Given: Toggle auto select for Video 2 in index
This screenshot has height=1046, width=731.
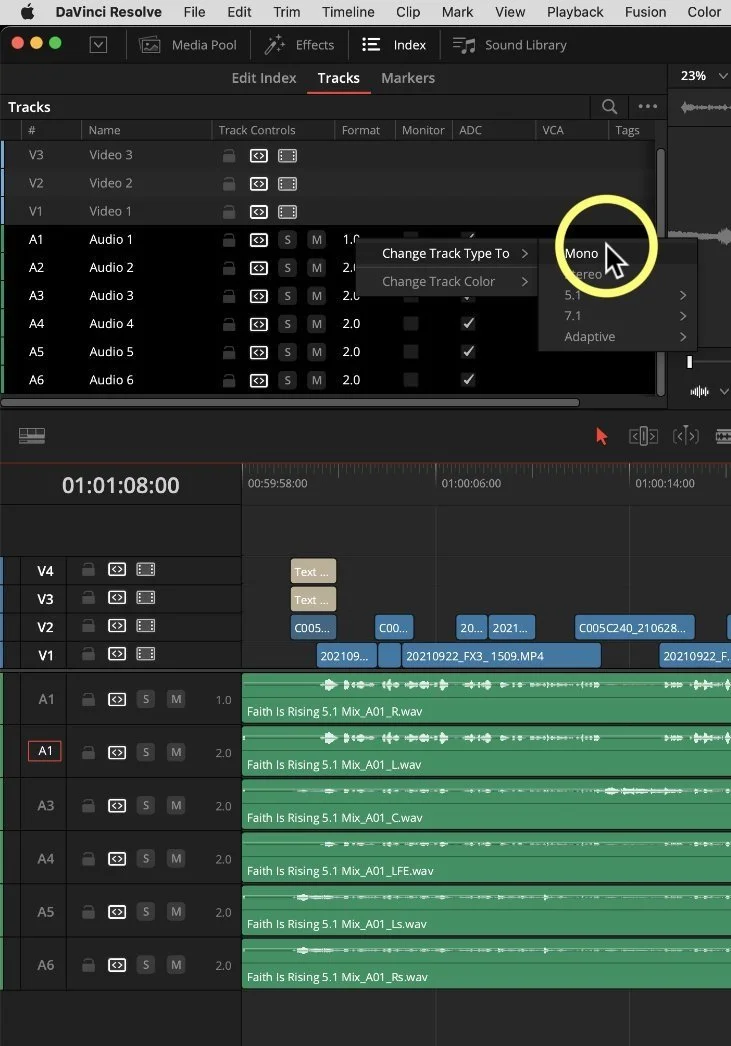Looking at the screenshot, I should click(x=259, y=183).
